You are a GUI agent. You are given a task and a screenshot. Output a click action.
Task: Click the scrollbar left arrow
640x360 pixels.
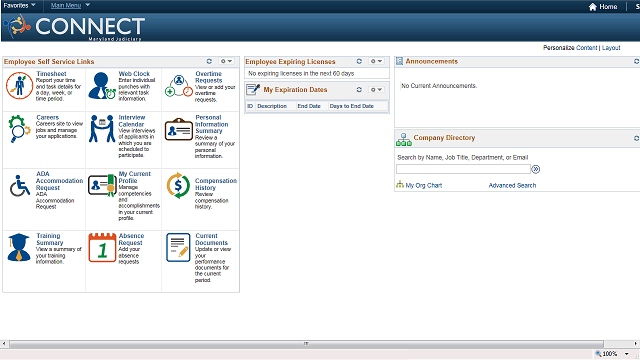coord(4,344)
